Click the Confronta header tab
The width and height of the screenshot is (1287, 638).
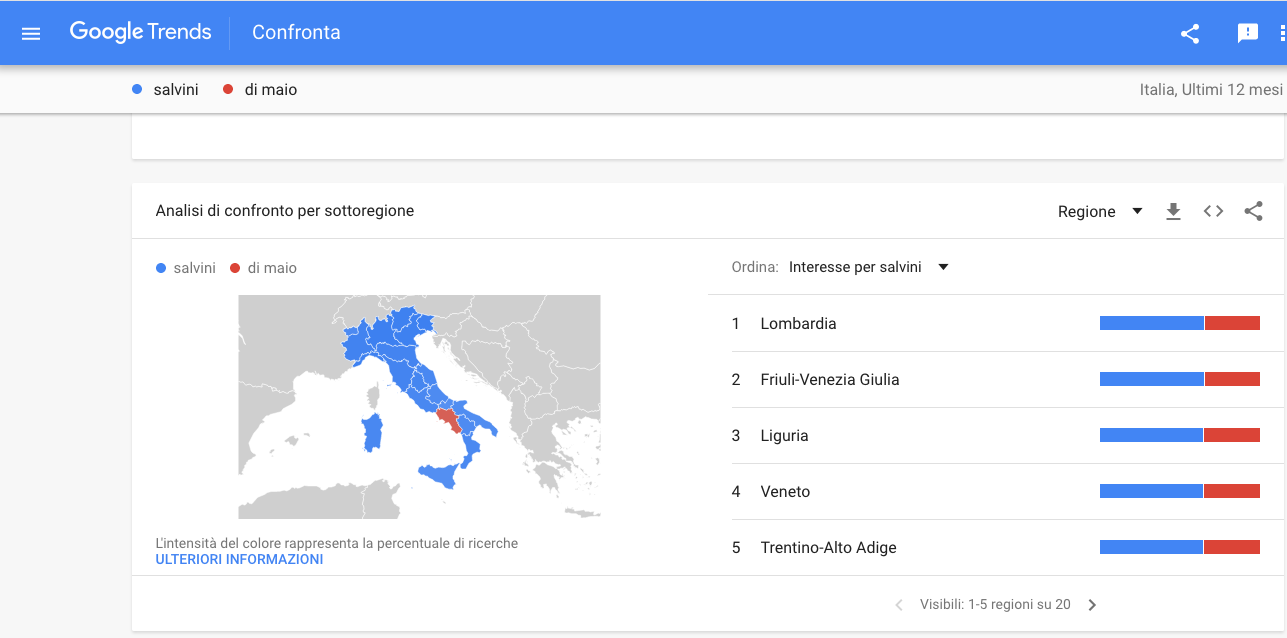coord(296,32)
